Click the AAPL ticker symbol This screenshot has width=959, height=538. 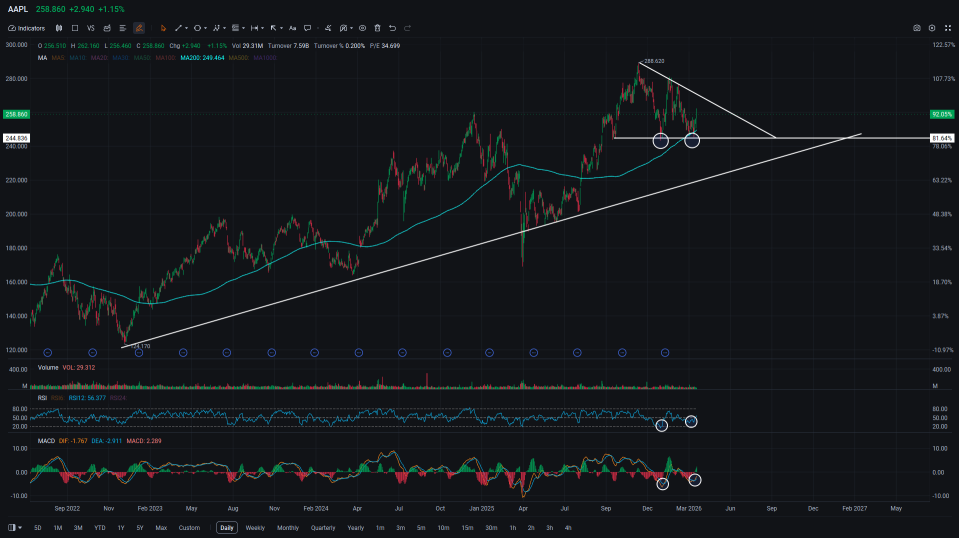[18, 9]
